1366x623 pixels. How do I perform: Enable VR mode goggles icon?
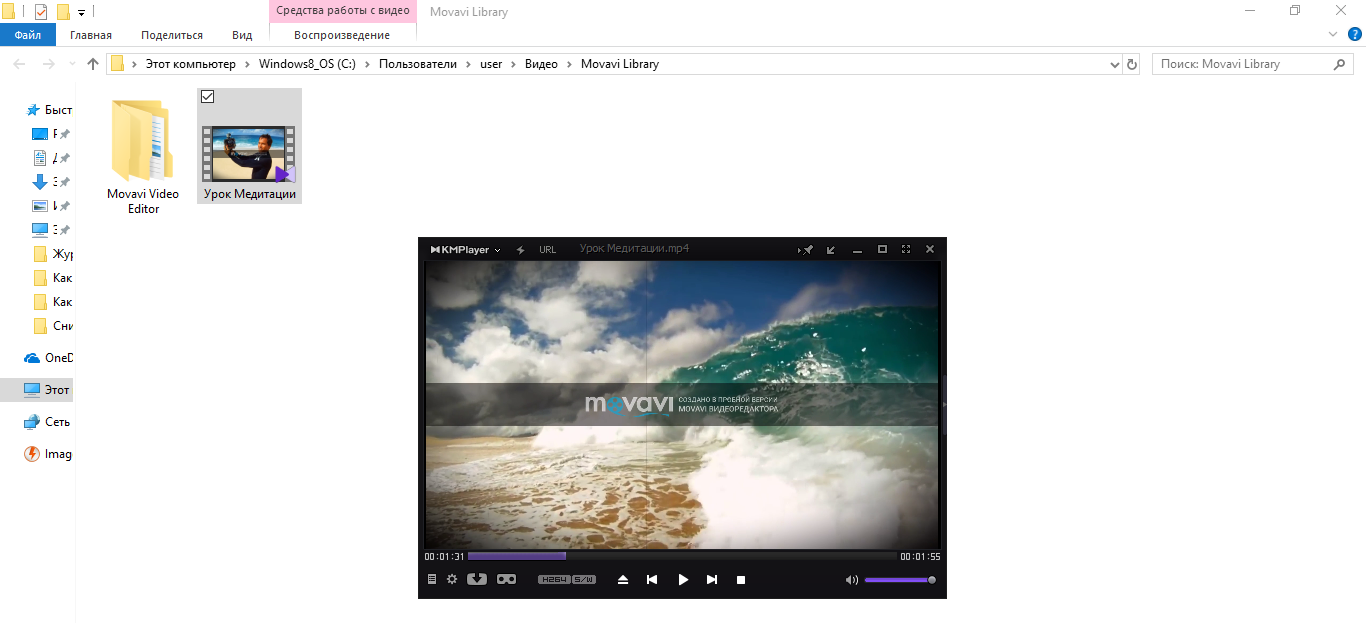pos(506,579)
